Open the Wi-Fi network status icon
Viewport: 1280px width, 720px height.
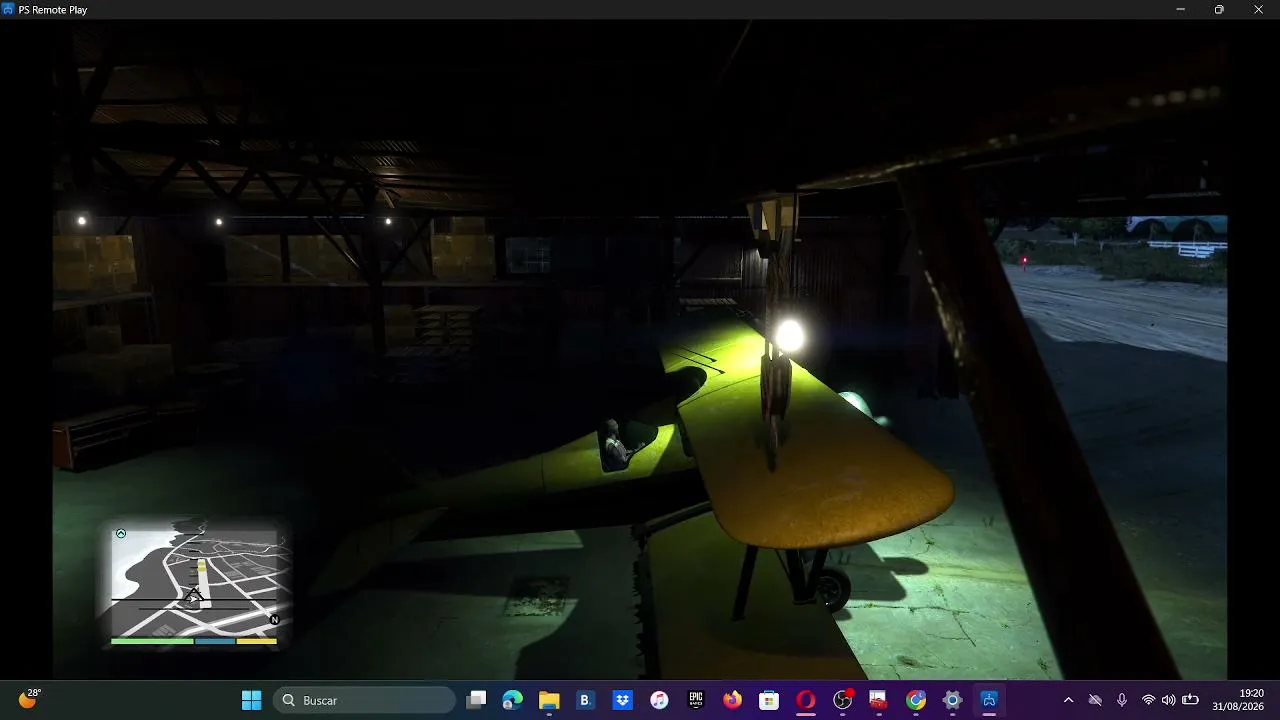[1148, 700]
